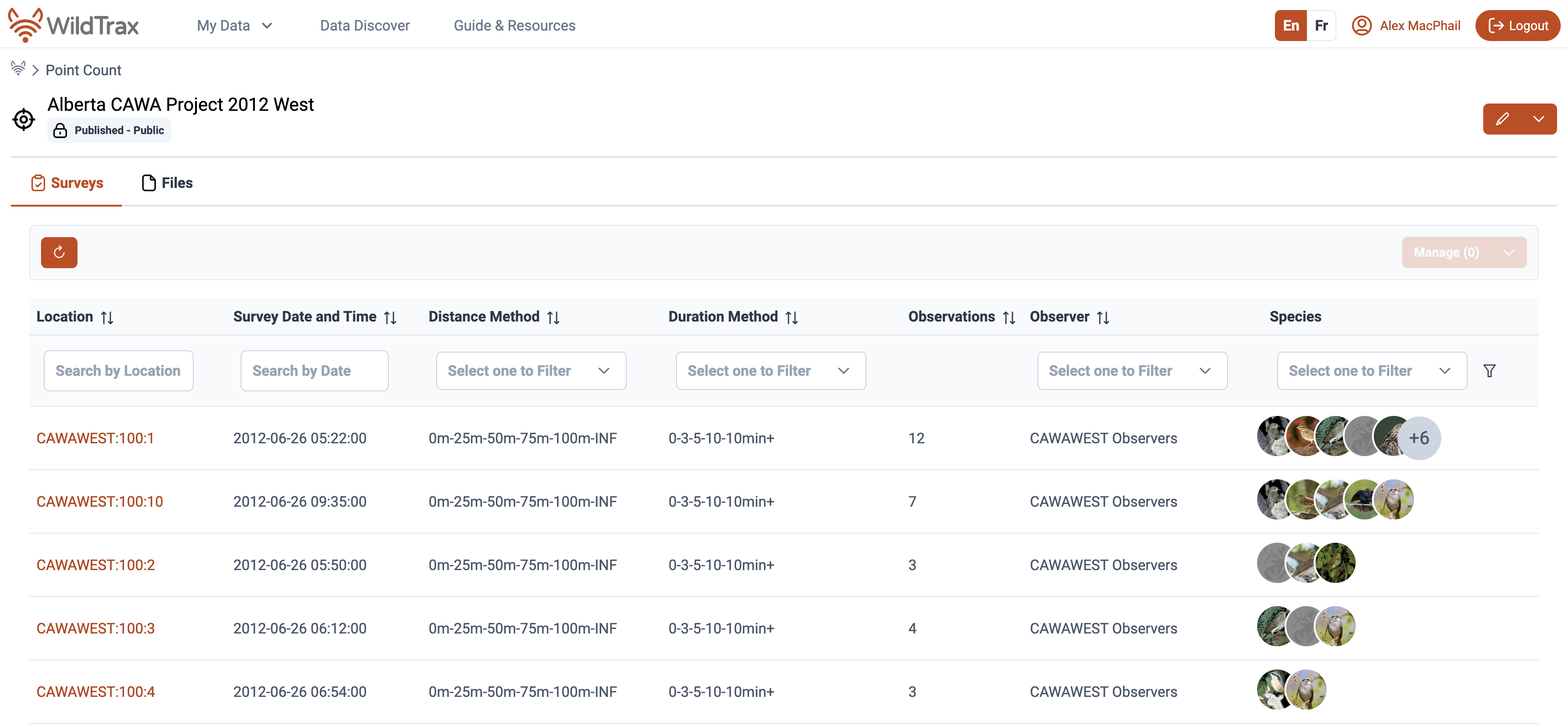Click the lock icon in Published badge

pyautogui.click(x=60, y=130)
